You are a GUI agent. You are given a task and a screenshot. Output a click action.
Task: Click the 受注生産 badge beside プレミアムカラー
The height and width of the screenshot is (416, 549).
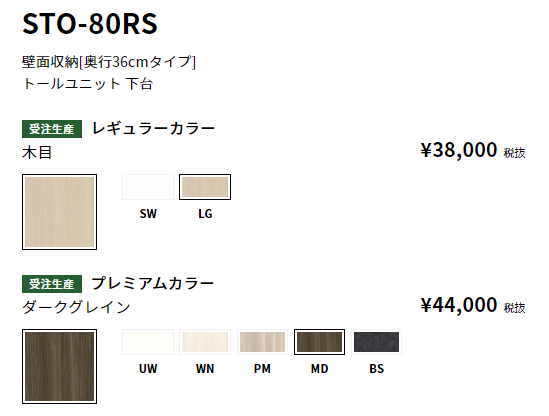point(52,284)
